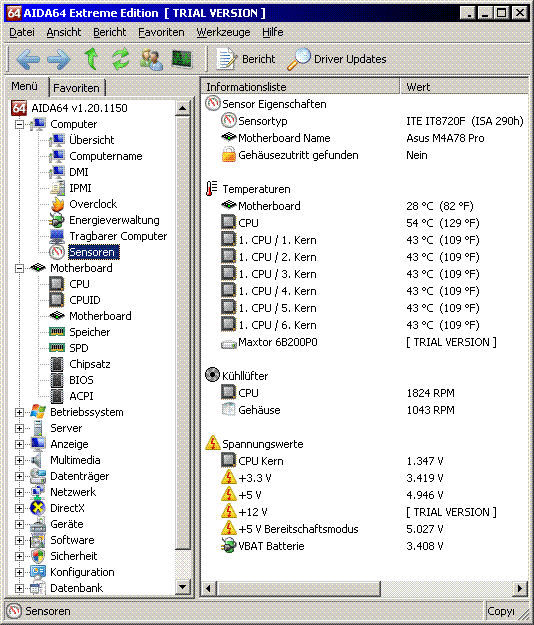This screenshot has height=625, width=534.
Task: Click the Tragbarer Computer laptop icon
Action: click(x=57, y=236)
